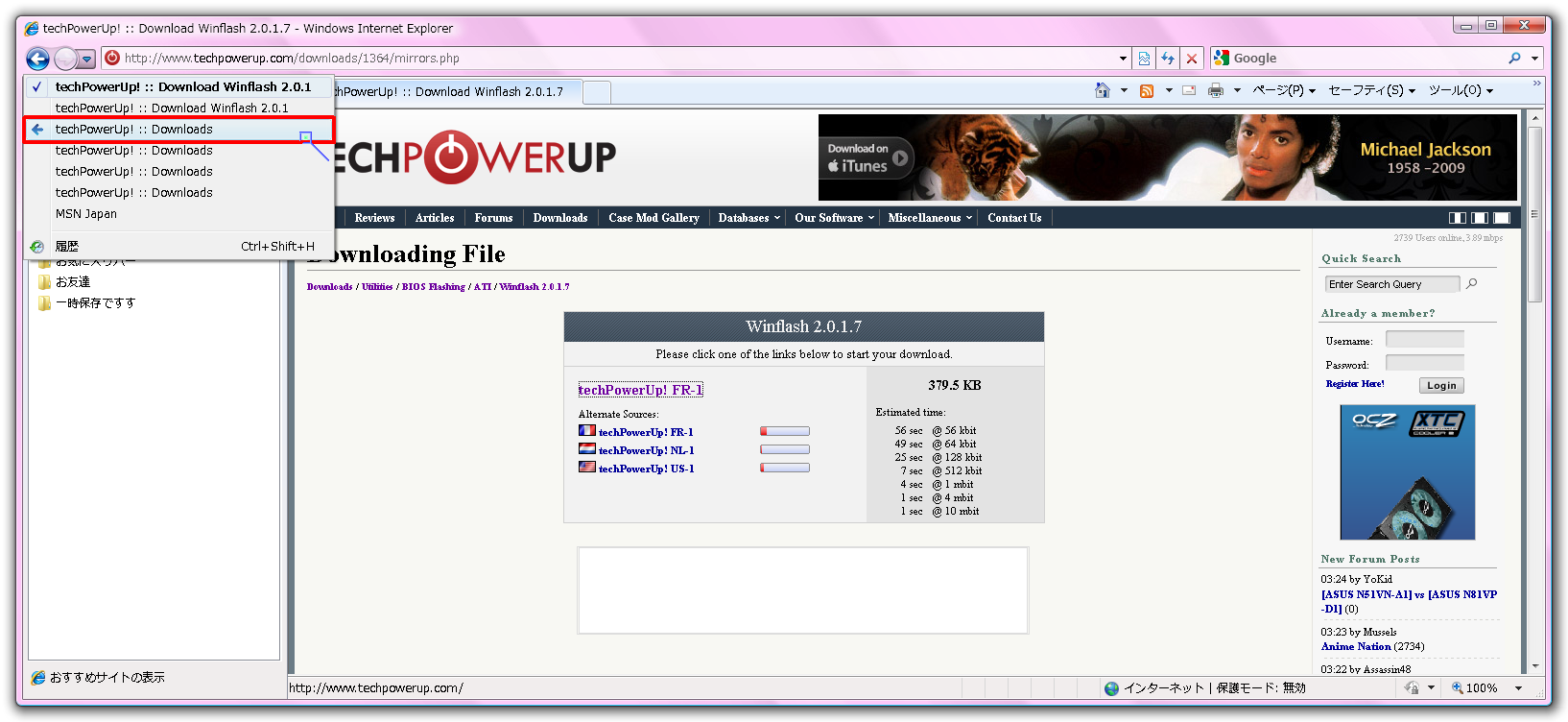Viewport: 1568px width, 722px height.
Task: Open 履歴 history from the dropdown menu
Action: 179,246
